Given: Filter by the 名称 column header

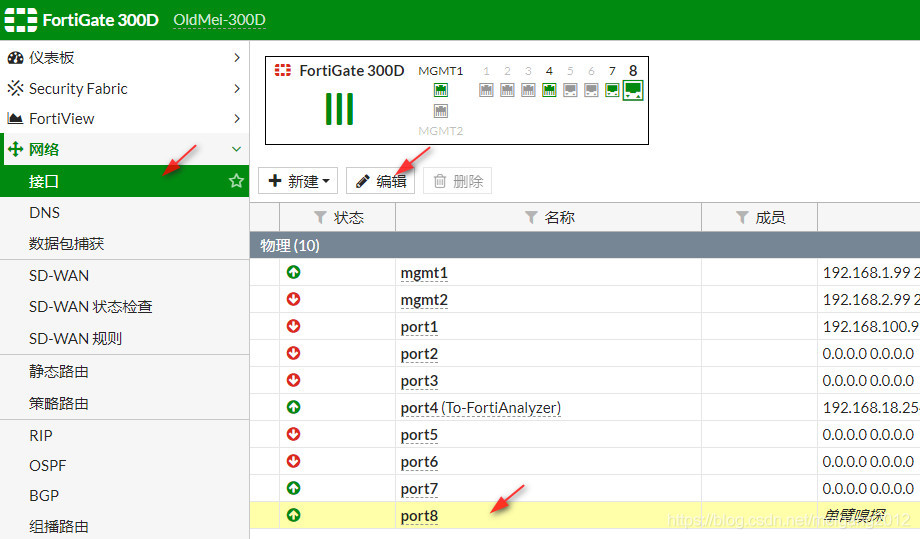Looking at the screenshot, I should tap(549, 218).
